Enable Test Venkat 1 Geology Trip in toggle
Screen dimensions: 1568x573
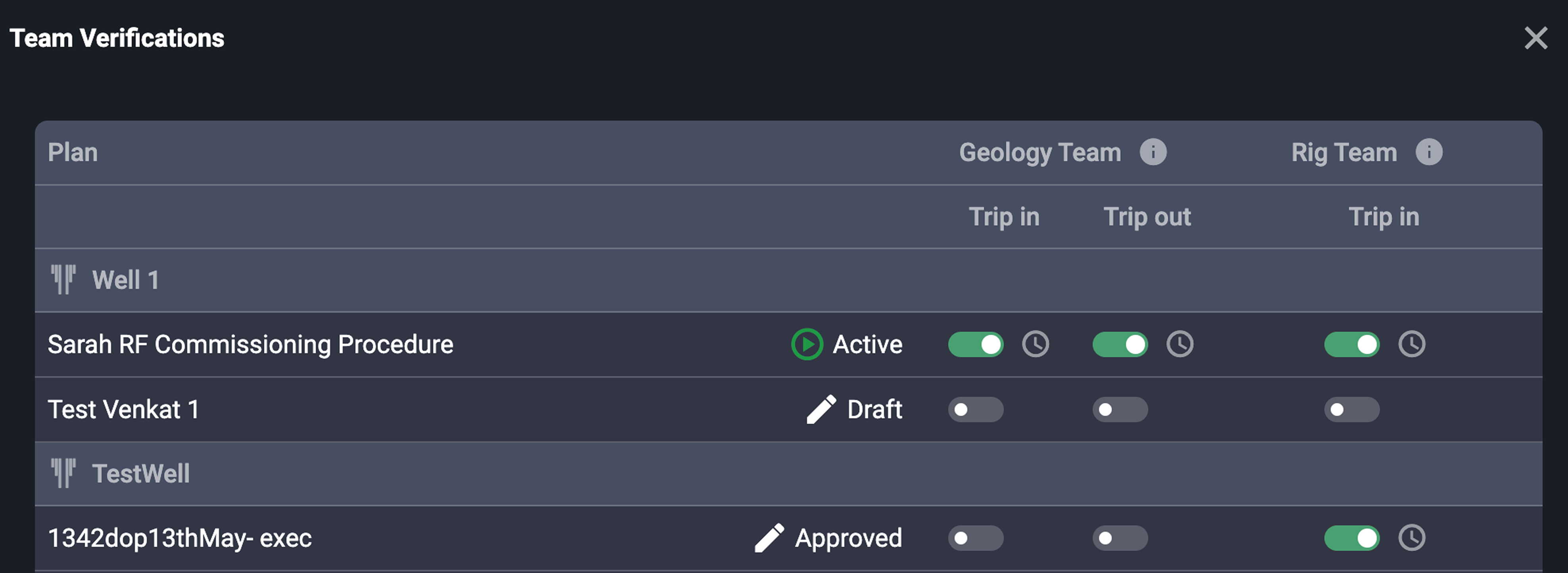[x=976, y=409]
